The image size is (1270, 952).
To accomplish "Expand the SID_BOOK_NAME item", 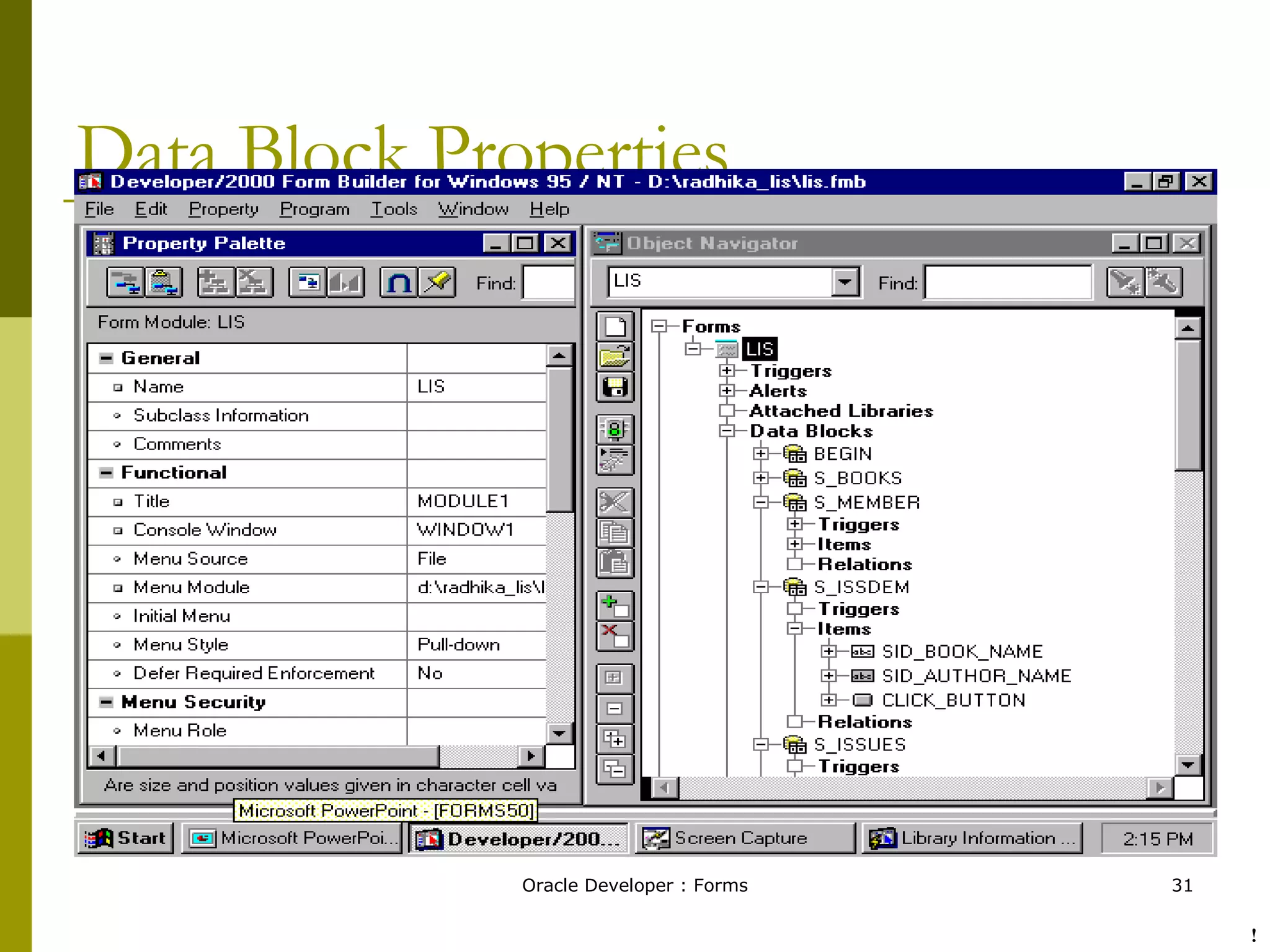I will pos(828,651).
